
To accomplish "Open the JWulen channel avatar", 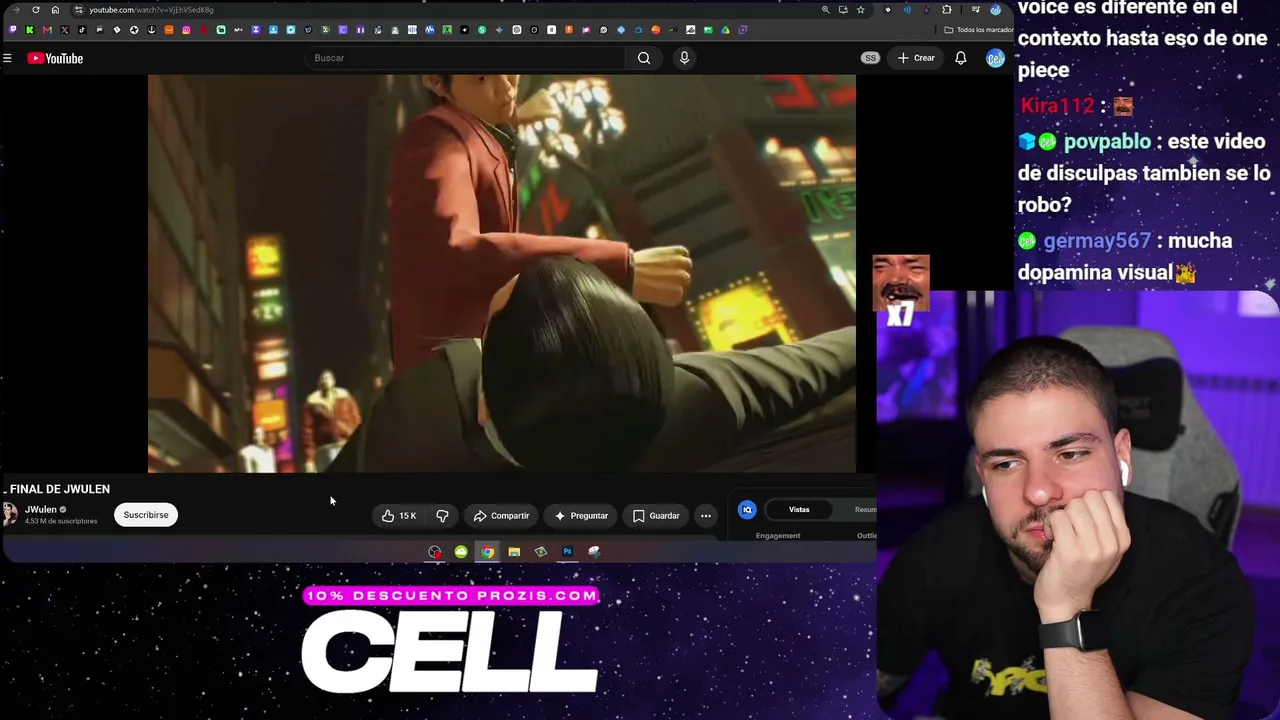I will [x=9, y=514].
